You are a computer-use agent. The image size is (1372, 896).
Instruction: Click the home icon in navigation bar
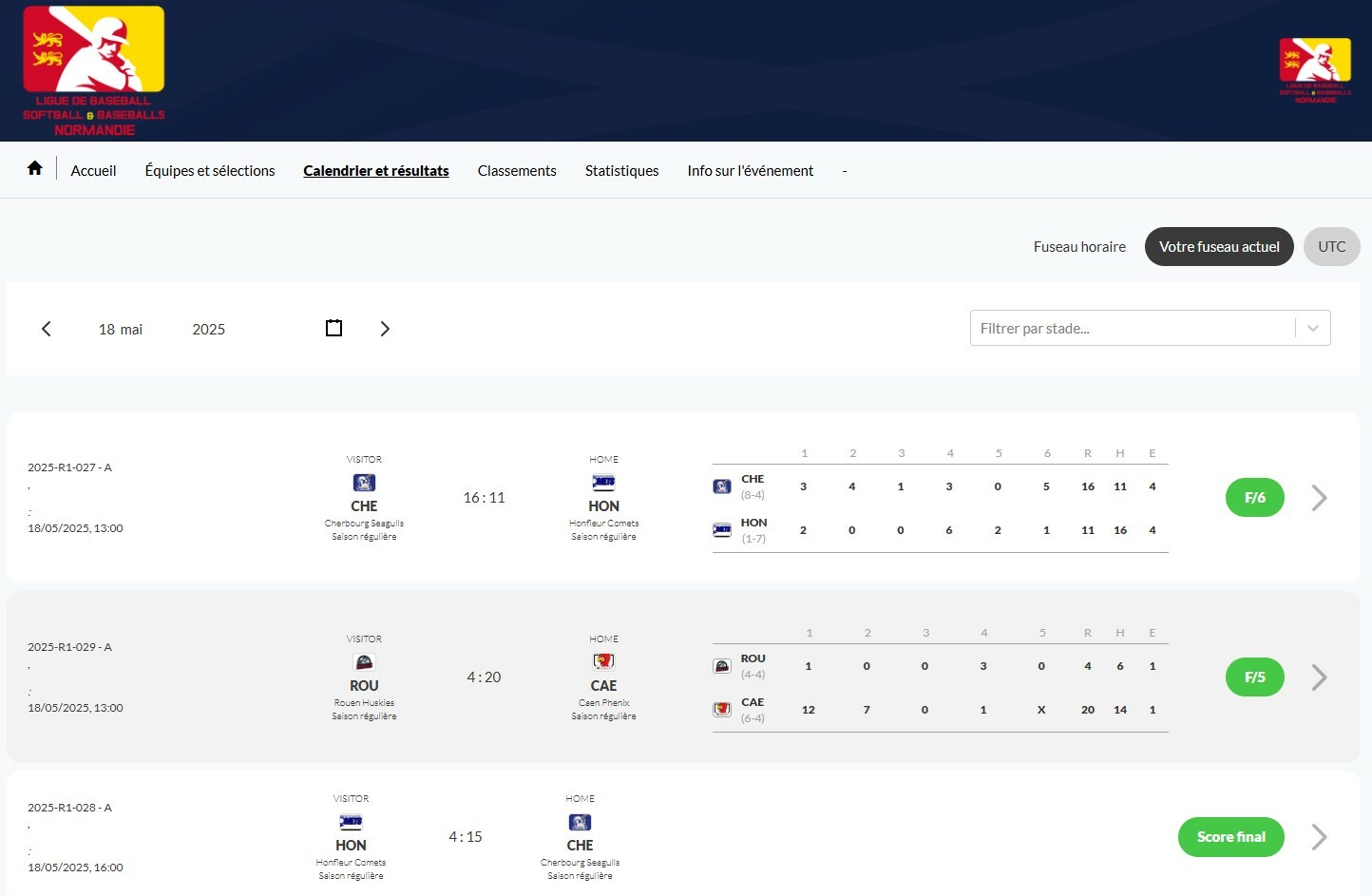pos(35,169)
